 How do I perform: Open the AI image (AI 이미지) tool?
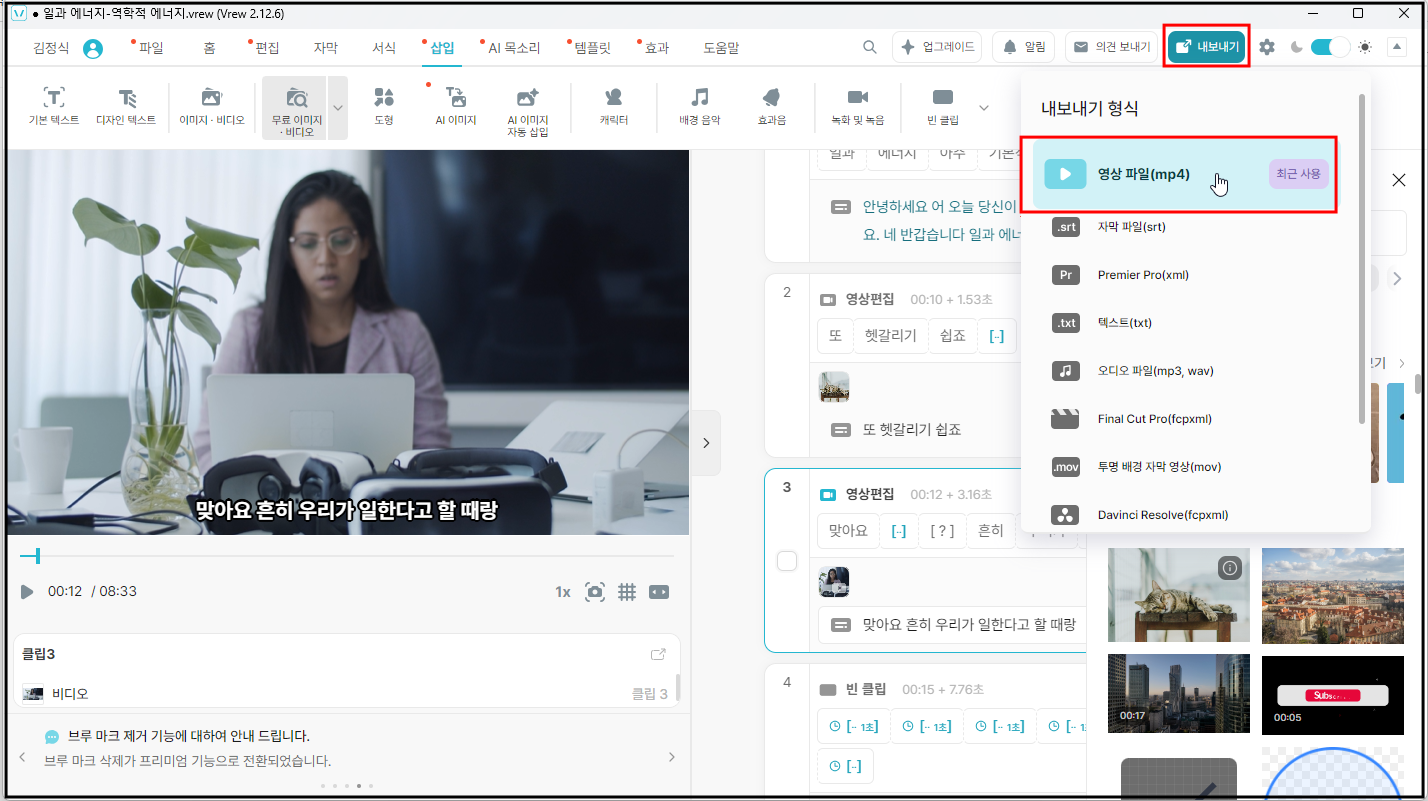(x=455, y=106)
